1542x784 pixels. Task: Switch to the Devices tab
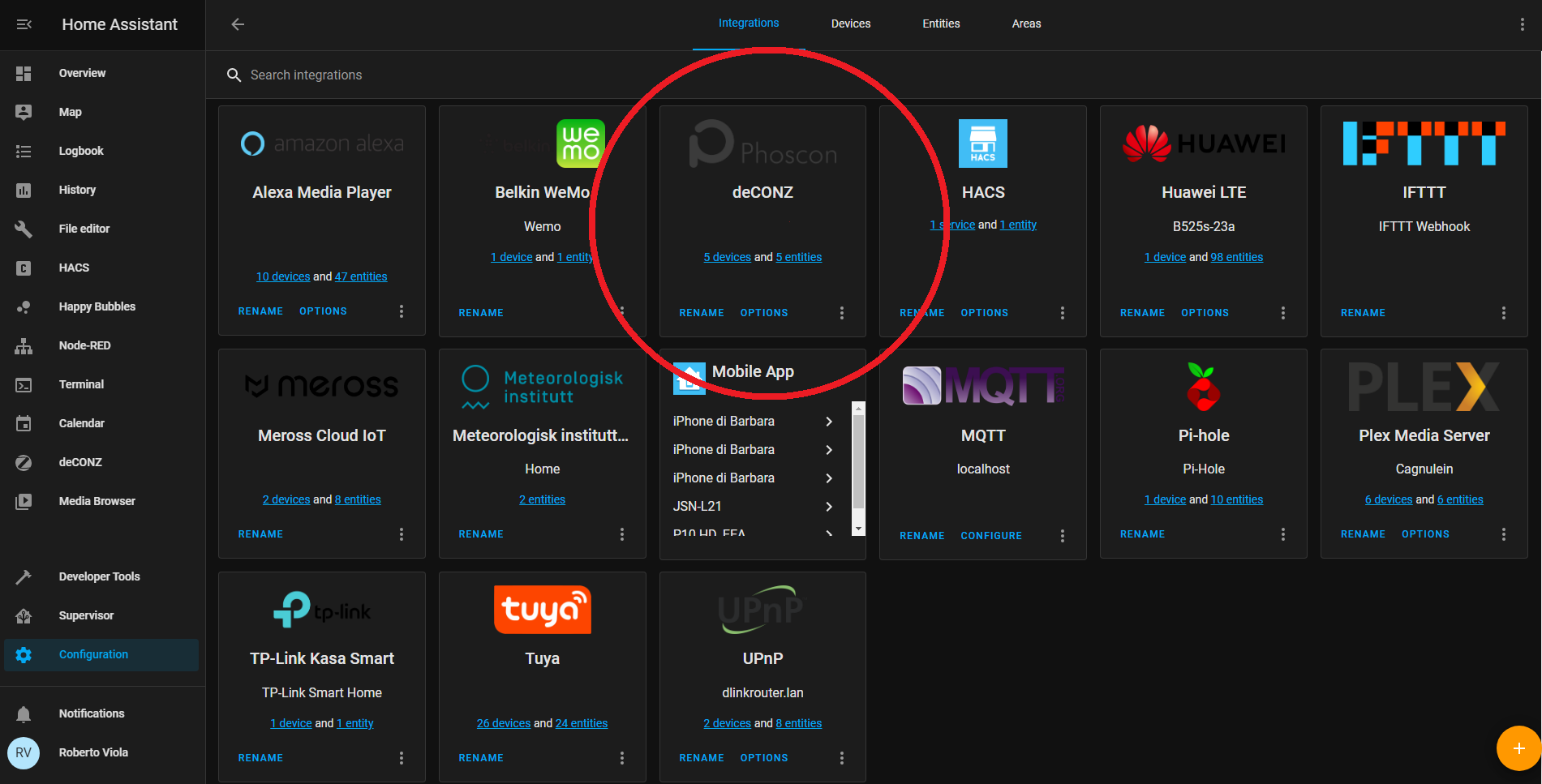[851, 24]
